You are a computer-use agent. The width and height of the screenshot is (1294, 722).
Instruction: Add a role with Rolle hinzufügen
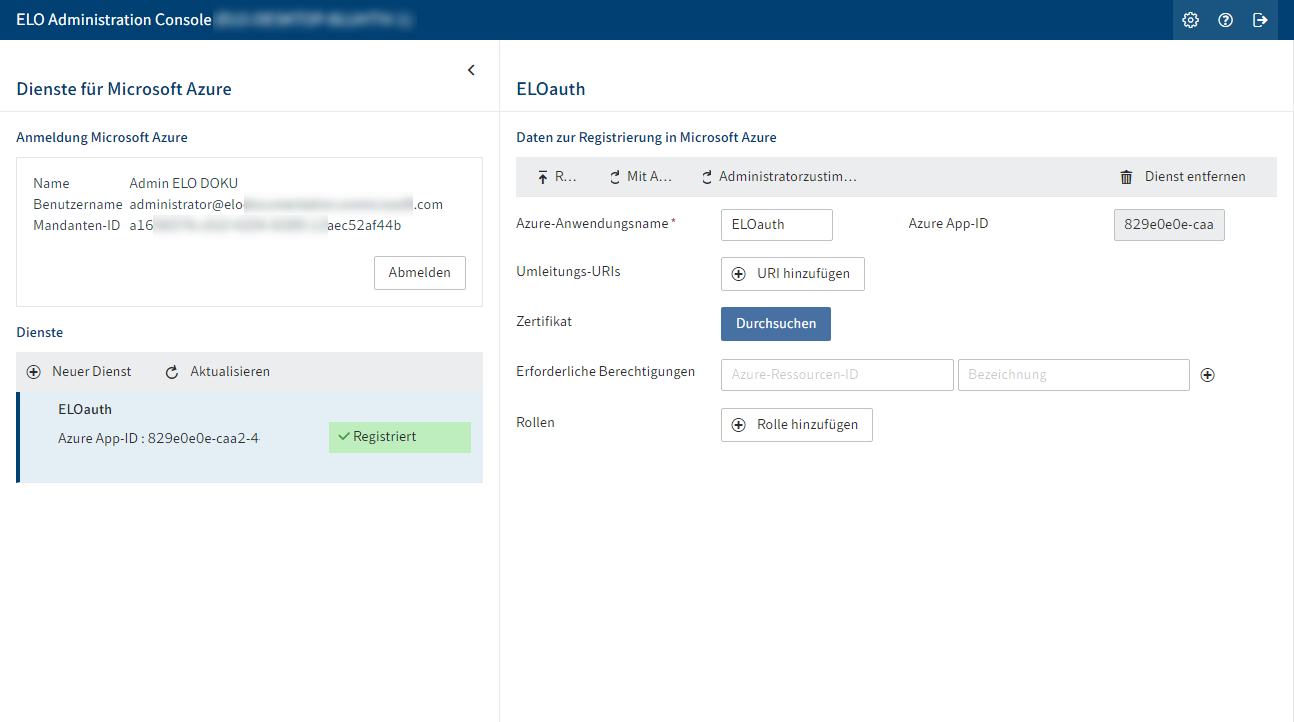point(797,425)
